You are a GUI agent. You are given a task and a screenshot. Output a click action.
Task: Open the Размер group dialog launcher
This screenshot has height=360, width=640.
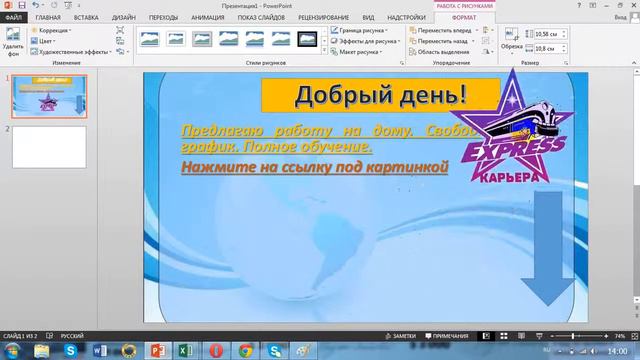[566, 63]
